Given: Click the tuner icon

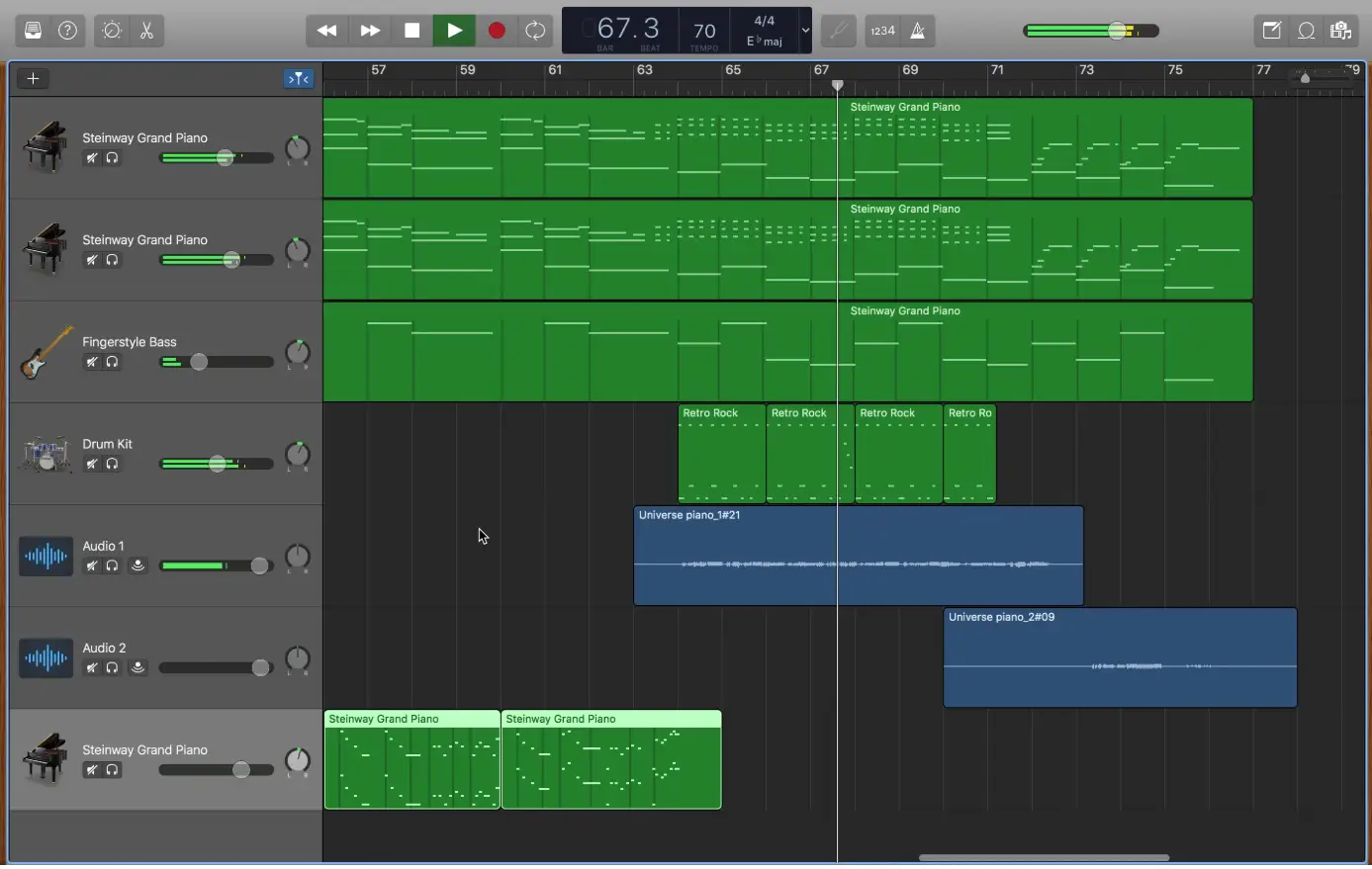Looking at the screenshot, I should point(838,31).
